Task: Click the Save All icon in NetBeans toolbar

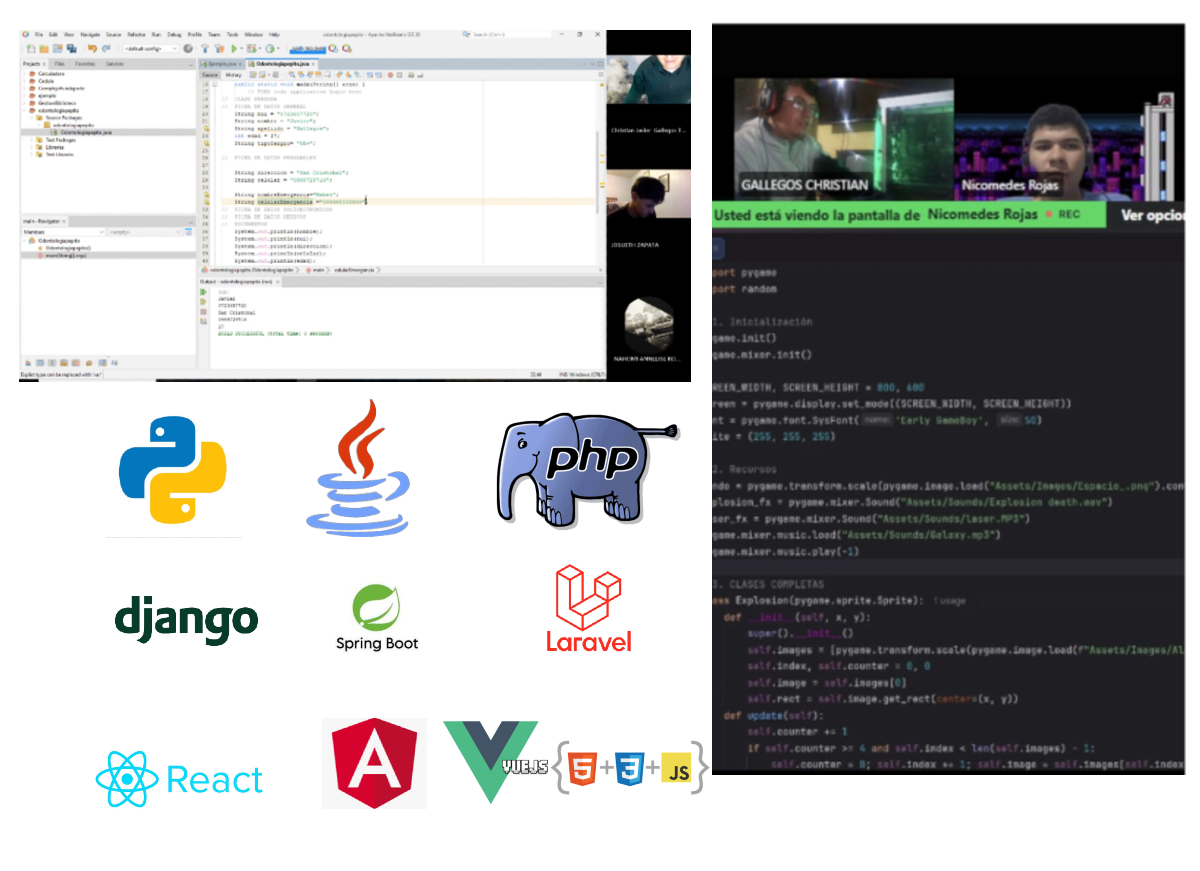Action: tap(71, 48)
